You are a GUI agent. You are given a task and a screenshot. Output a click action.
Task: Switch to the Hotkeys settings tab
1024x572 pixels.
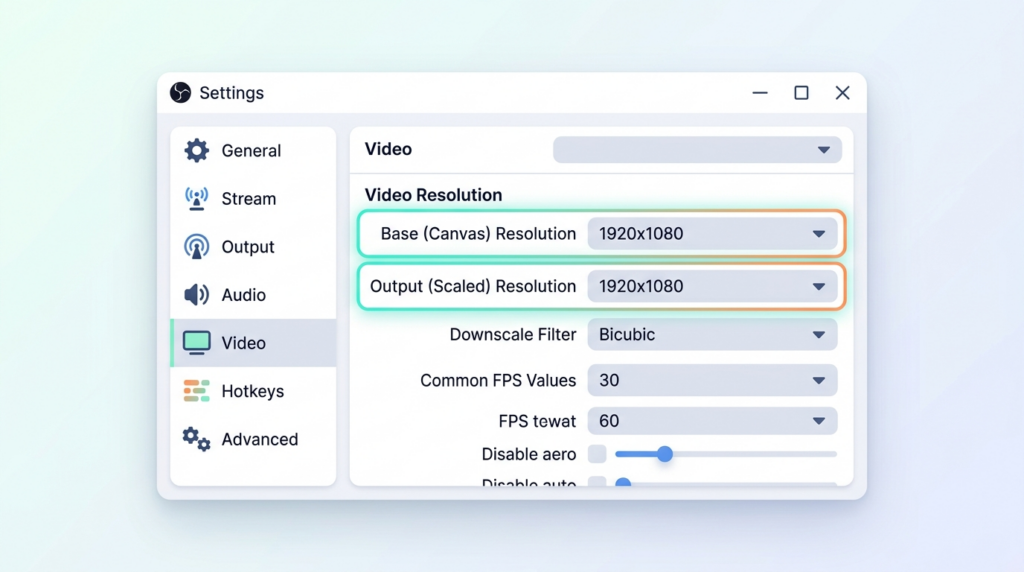[253, 391]
